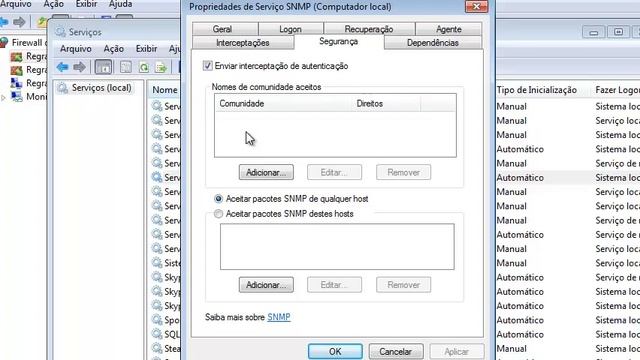Select the service row starting with Sist
Image resolution: width=640 pixels, height=360 pixels.
pyautogui.click(x=165, y=262)
